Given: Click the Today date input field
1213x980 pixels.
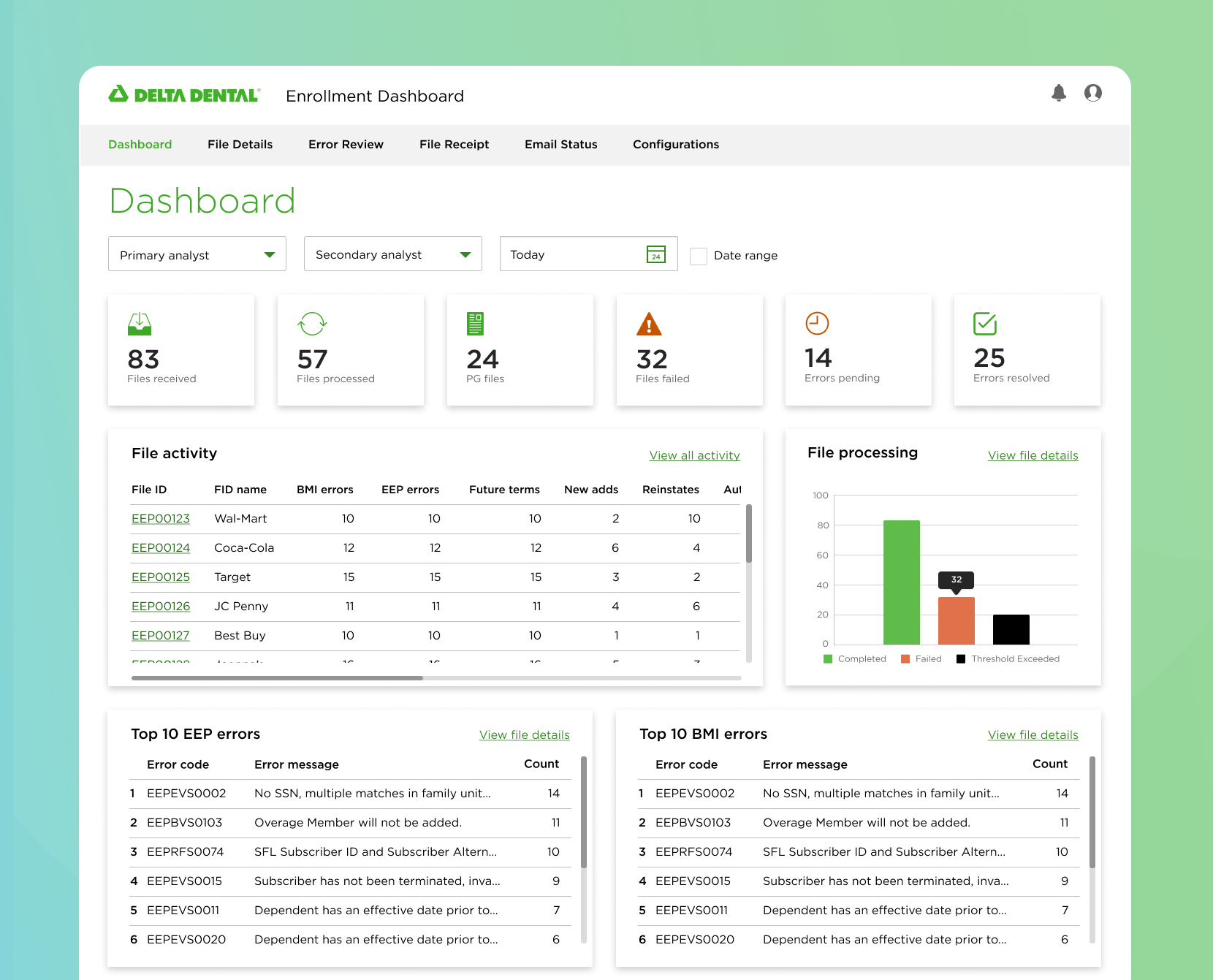Looking at the screenshot, I should click(x=588, y=254).
